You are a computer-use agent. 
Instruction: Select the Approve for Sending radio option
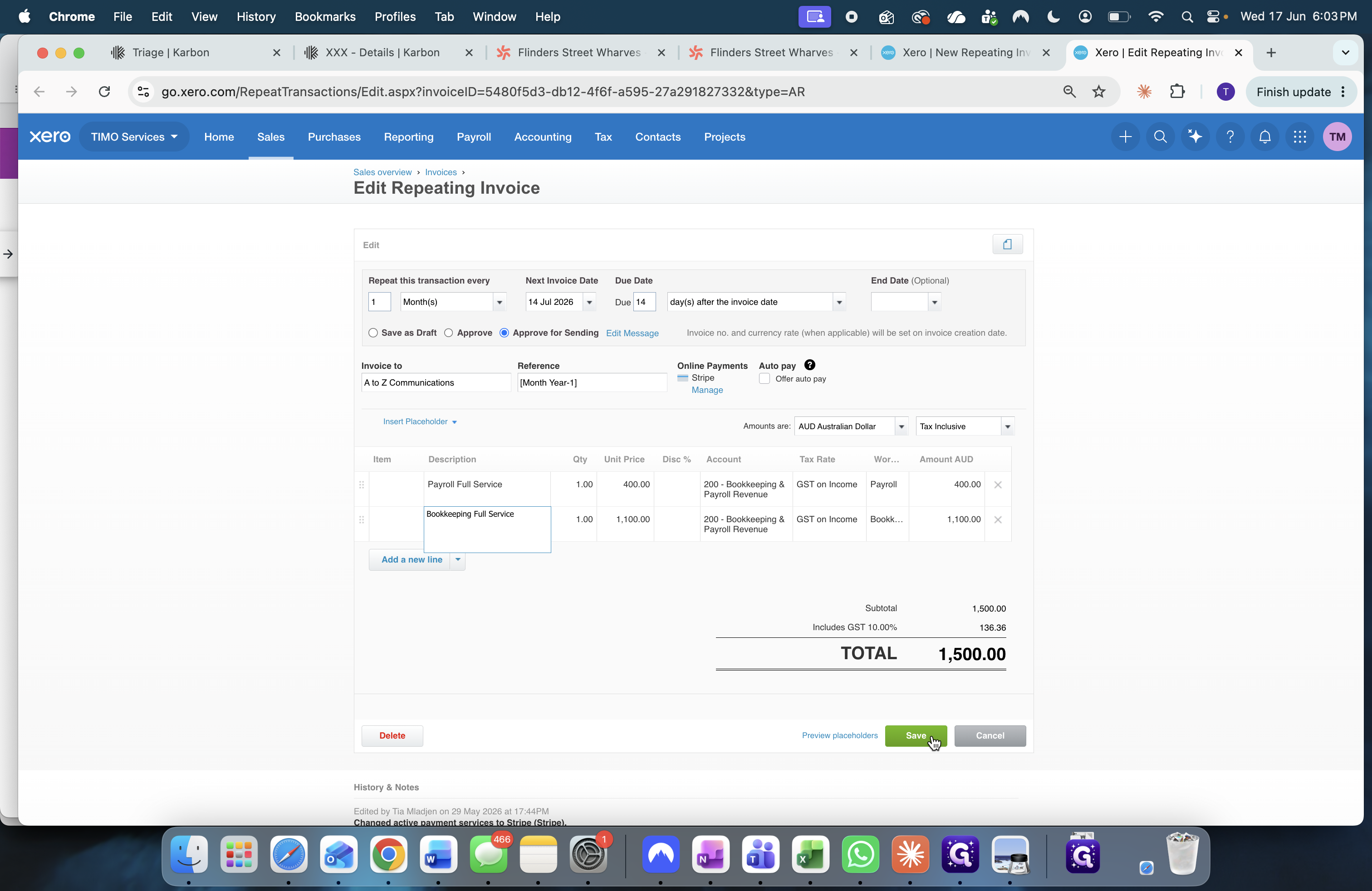(505, 333)
